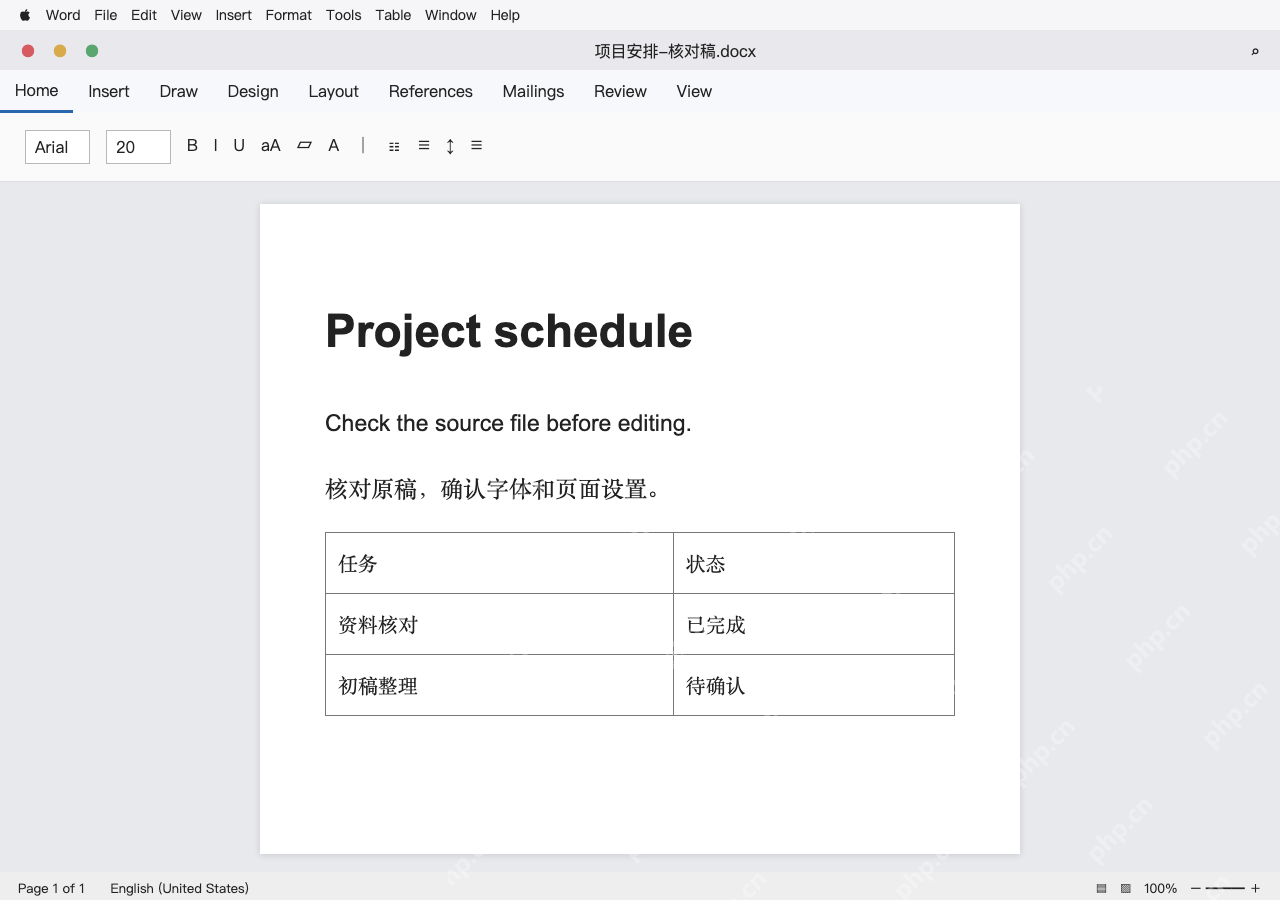Open the Window menu
1280x900 pixels.
coord(451,15)
